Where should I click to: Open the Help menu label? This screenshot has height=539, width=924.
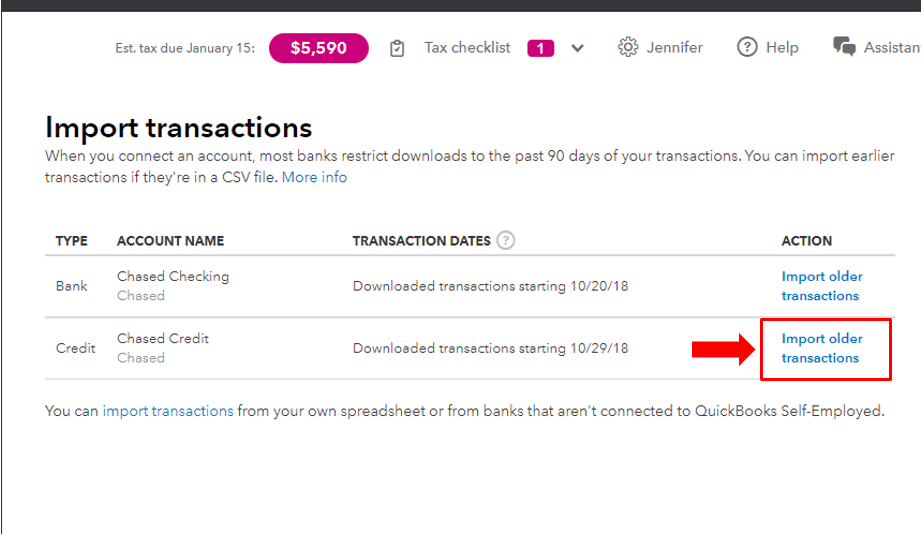pos(782,48)
